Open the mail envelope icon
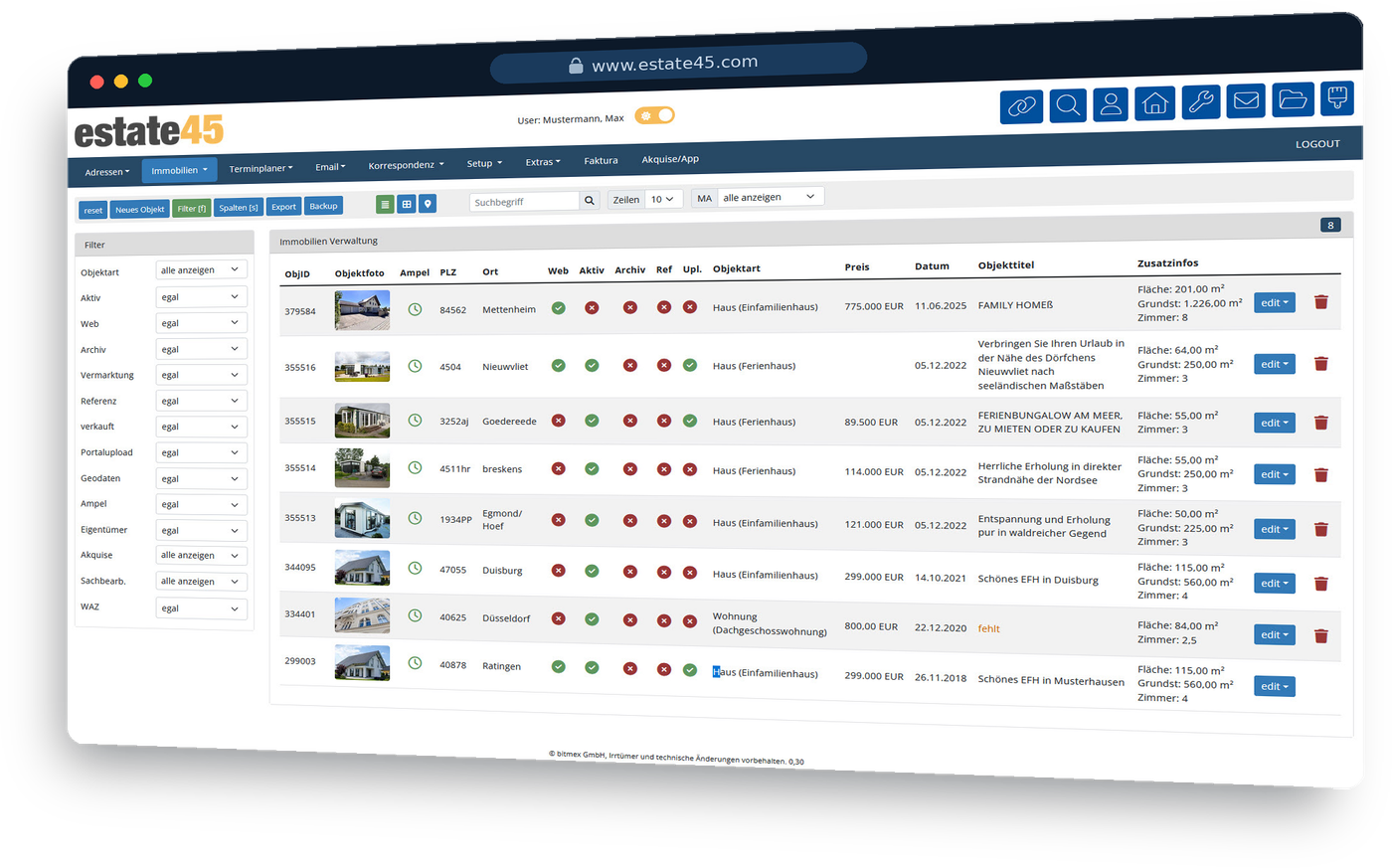Viewport: 1392px width, 868px height. (1246, 100)
